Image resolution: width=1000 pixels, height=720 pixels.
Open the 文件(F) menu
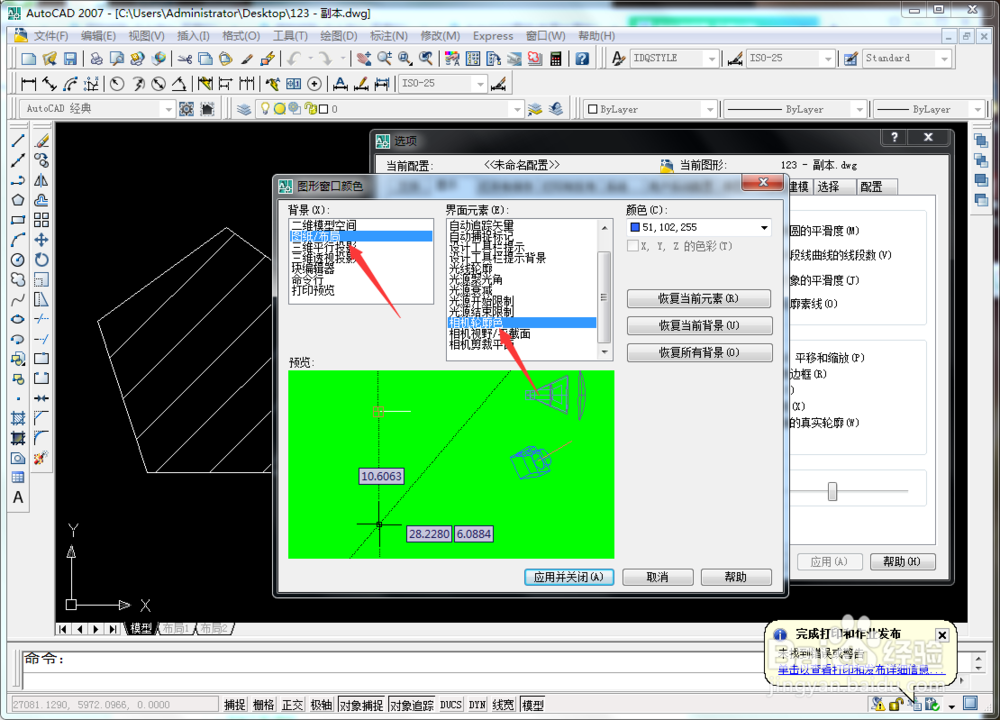click(51, 36)
